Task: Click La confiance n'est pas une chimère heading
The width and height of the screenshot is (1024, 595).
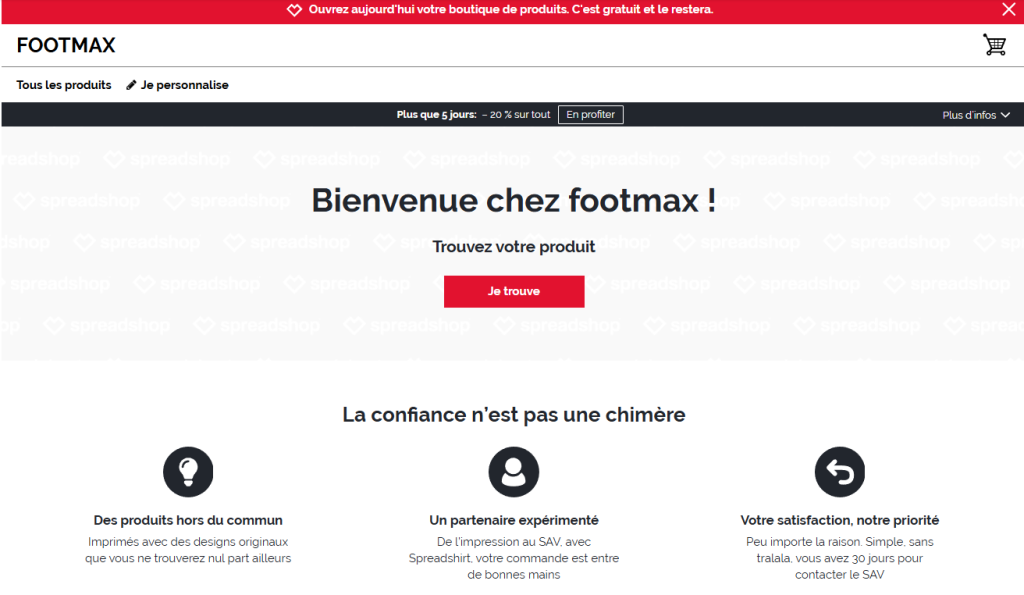Action: pos(514,415)
